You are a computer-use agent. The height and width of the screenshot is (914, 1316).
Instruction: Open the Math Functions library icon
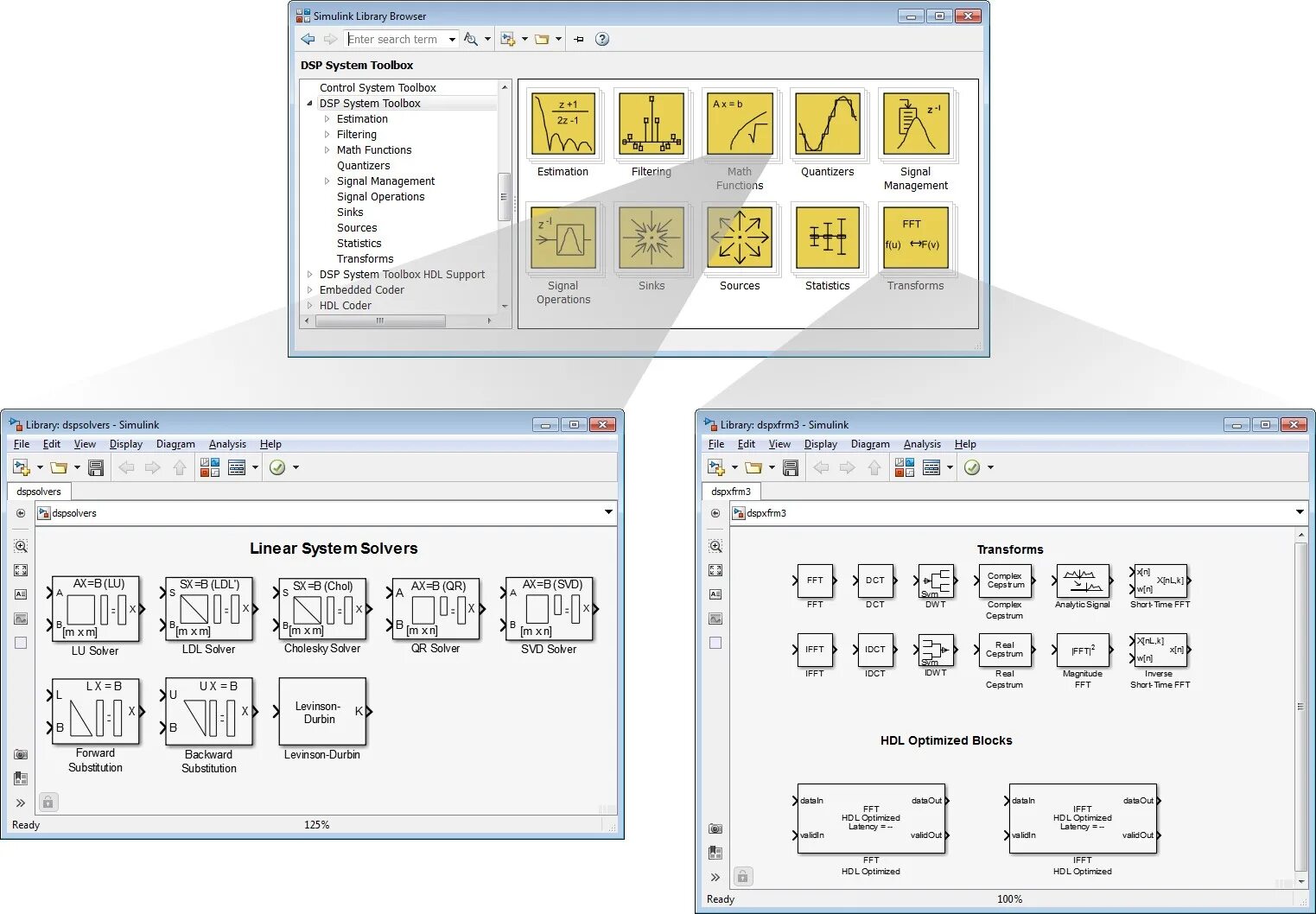click(740, 124)
